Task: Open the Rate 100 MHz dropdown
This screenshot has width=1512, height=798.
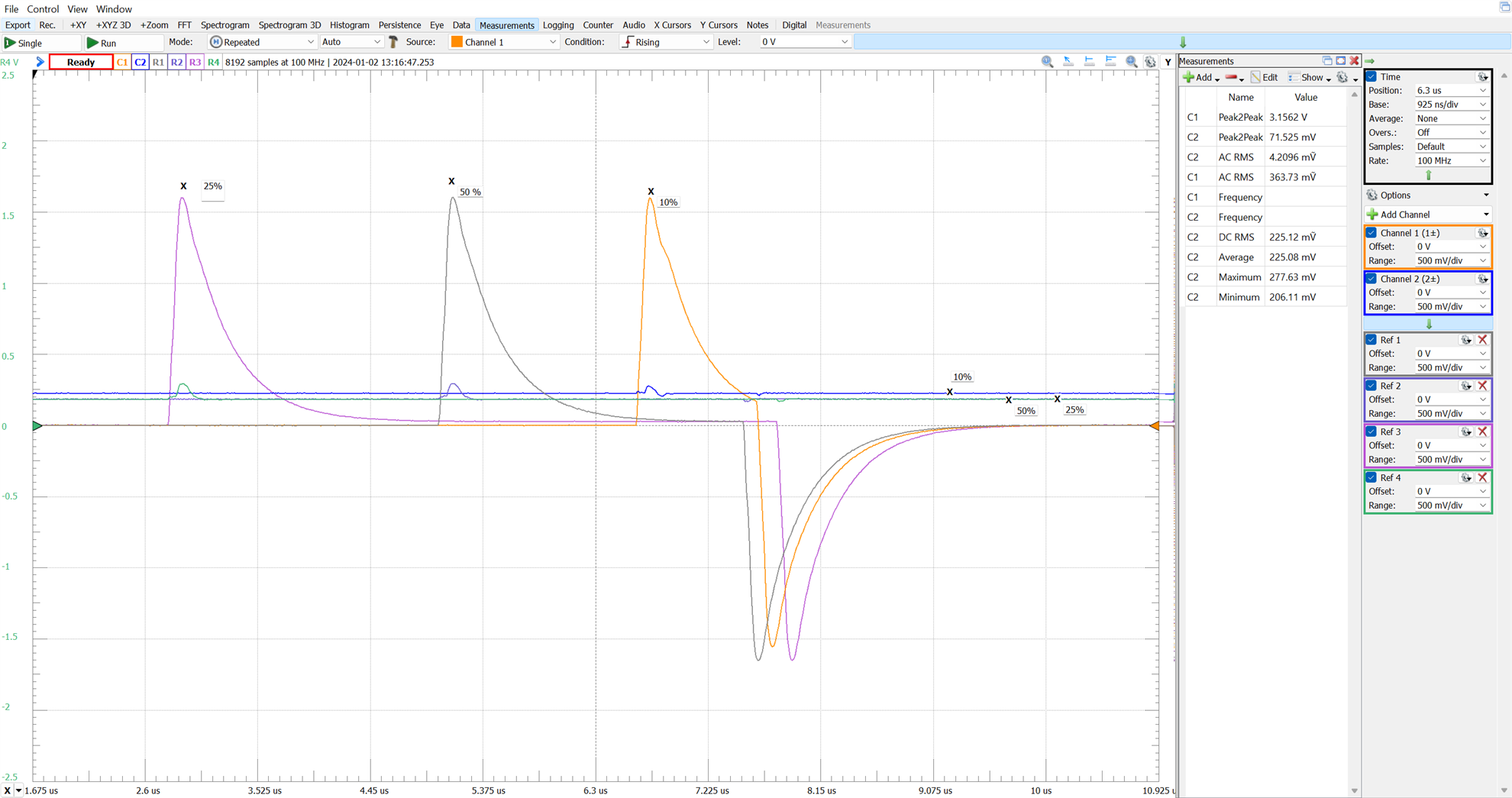Action: 1452,161
